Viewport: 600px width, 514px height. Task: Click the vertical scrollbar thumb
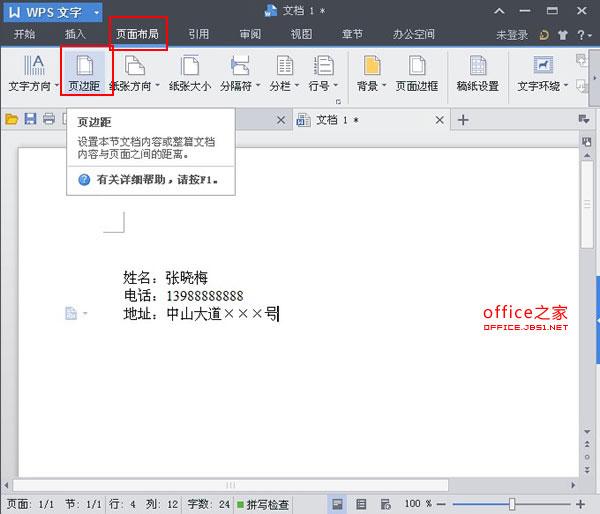click(x=587, y=204)
